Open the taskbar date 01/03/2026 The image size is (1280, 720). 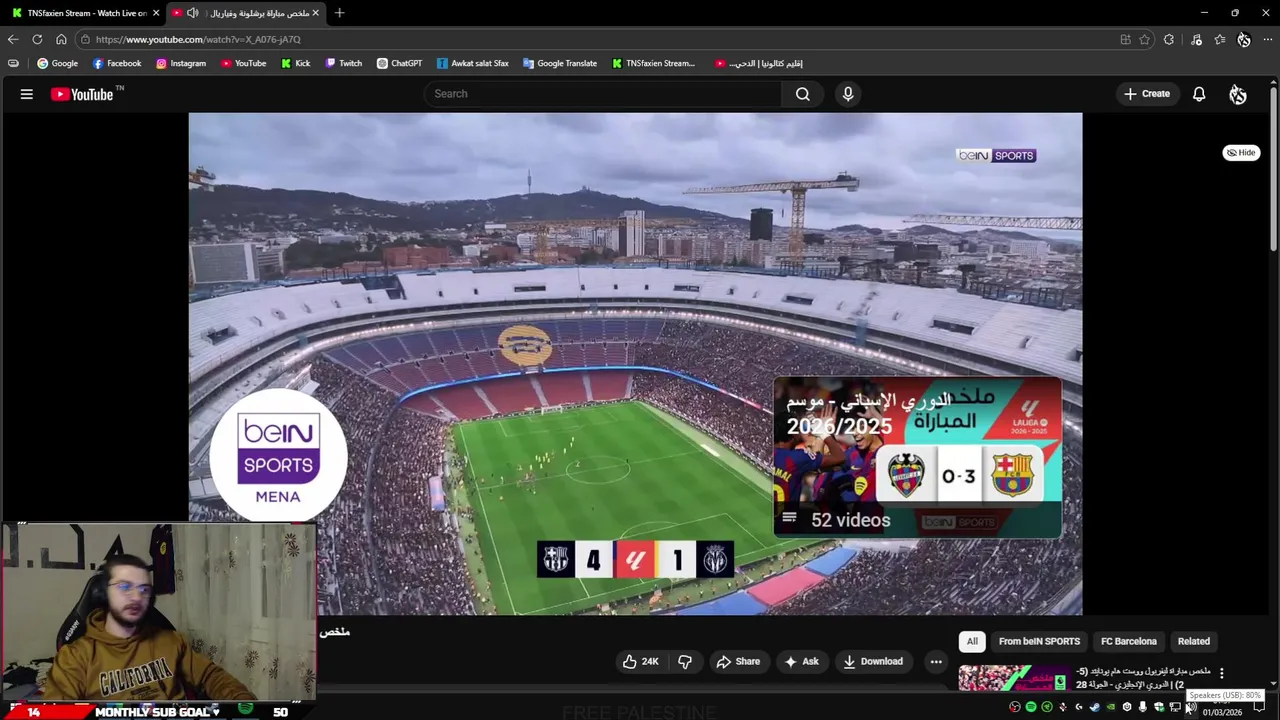[x=1222, y=712]
